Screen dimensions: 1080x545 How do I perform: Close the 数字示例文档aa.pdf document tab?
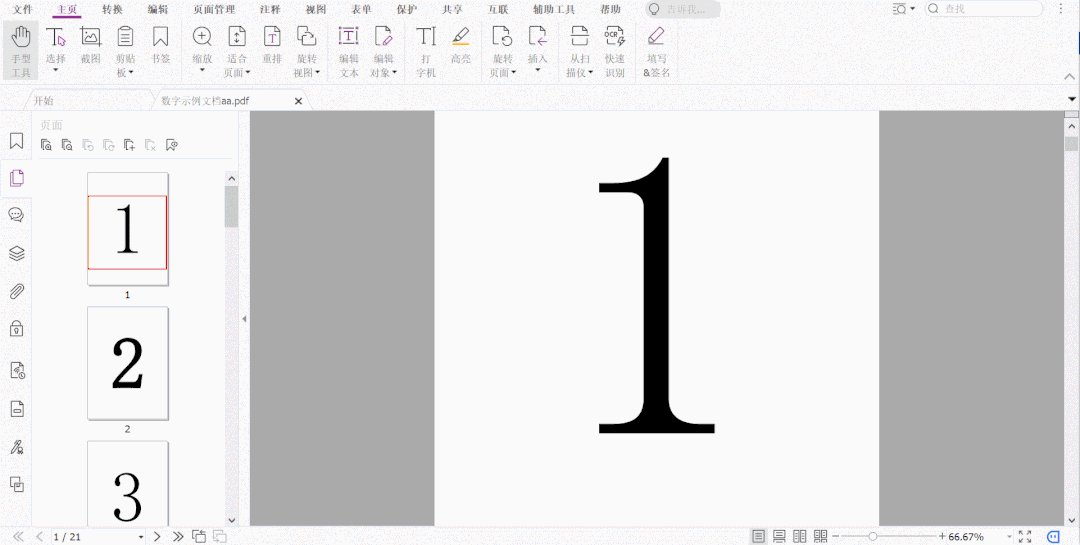298,101
